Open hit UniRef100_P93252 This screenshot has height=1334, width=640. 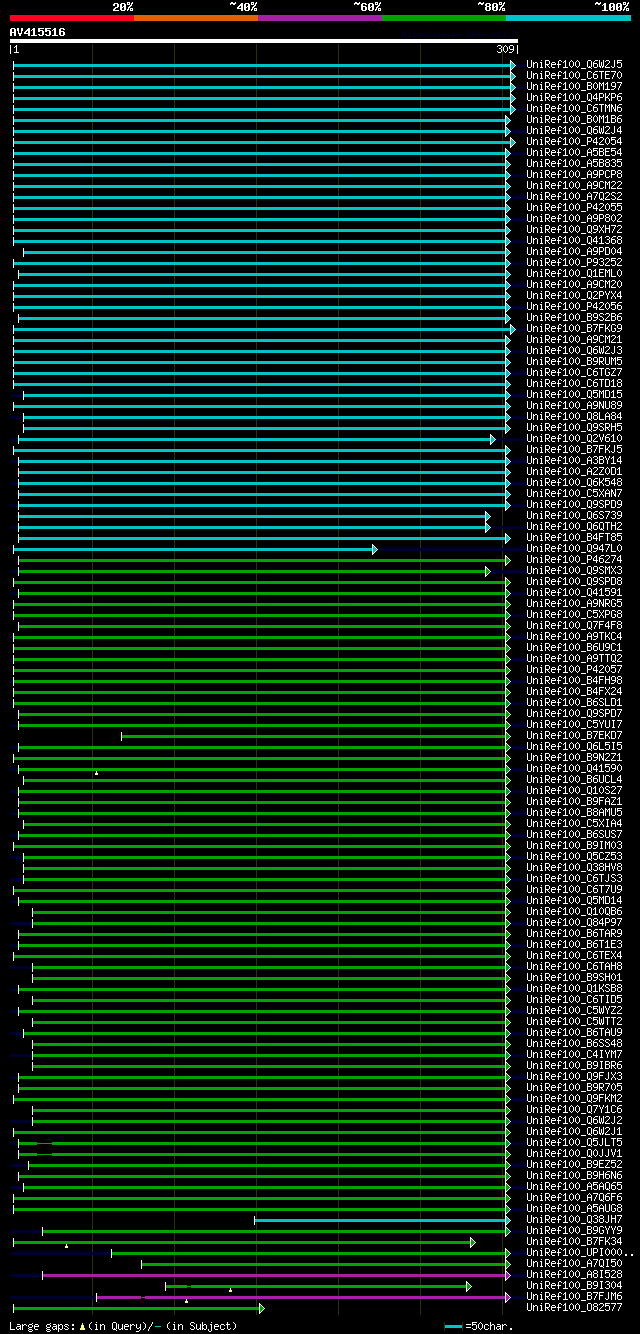(574, 262)
